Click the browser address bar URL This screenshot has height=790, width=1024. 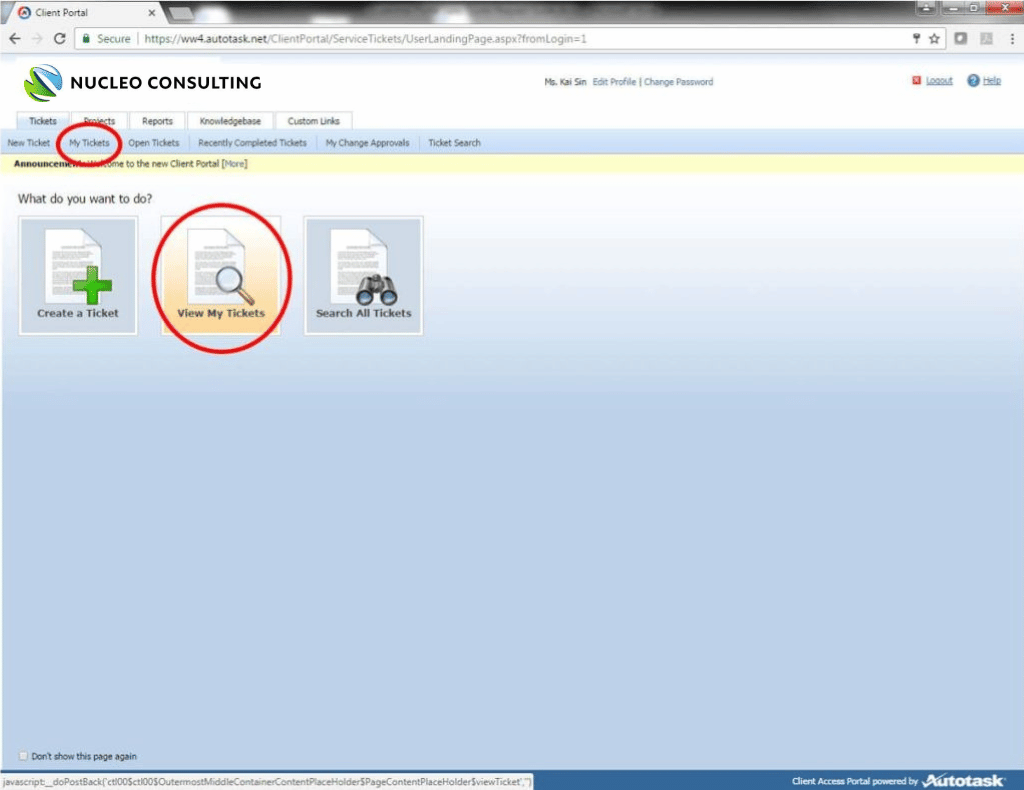[x=365, y=38]
